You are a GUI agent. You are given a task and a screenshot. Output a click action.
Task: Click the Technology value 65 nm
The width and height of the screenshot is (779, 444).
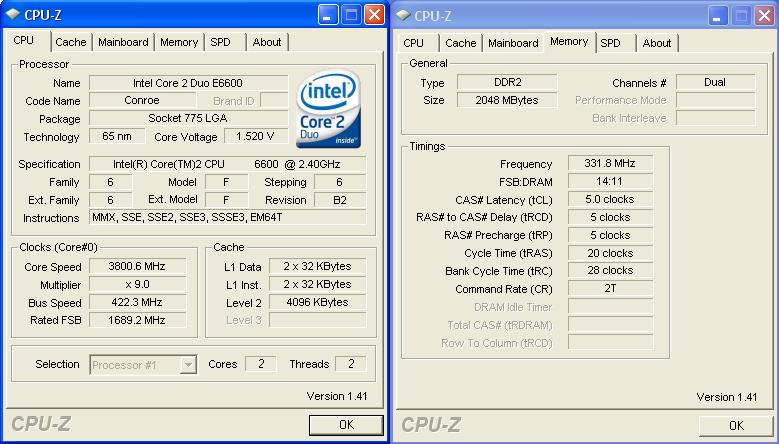pyautogui.click(x=117, y=136)
